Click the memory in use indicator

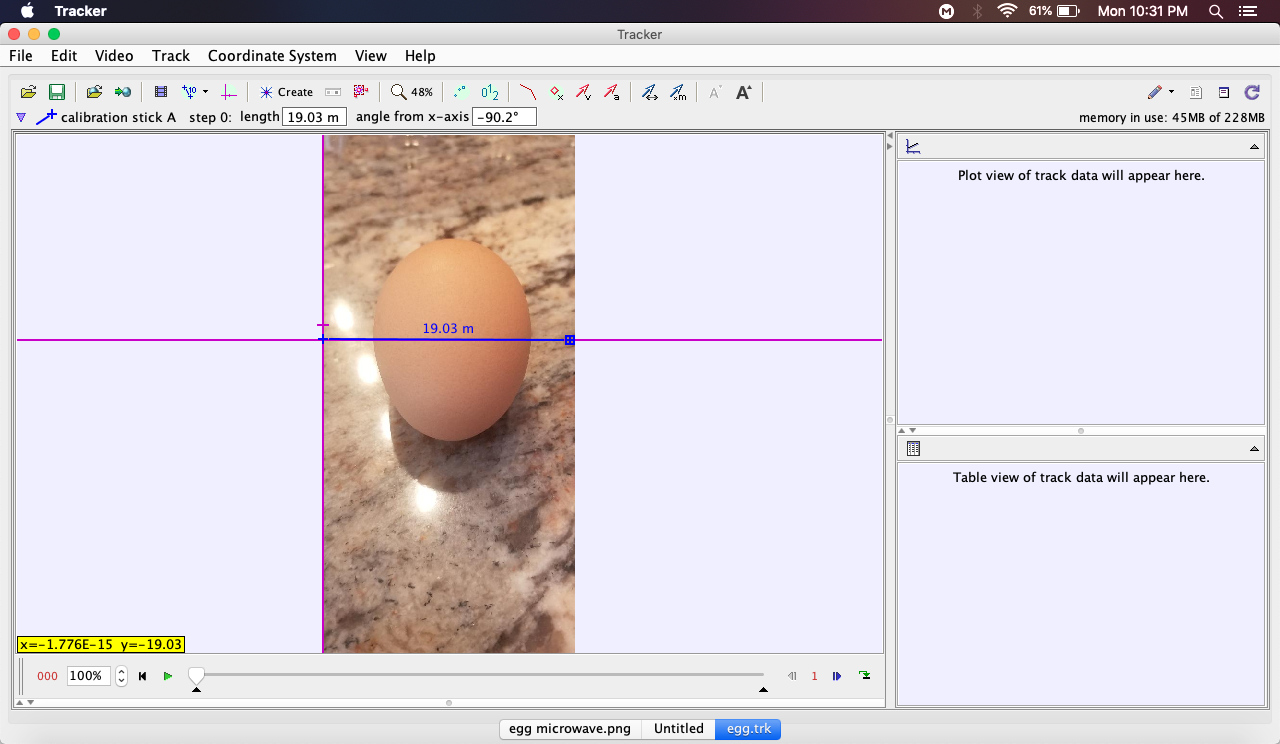coord(1172,118)
